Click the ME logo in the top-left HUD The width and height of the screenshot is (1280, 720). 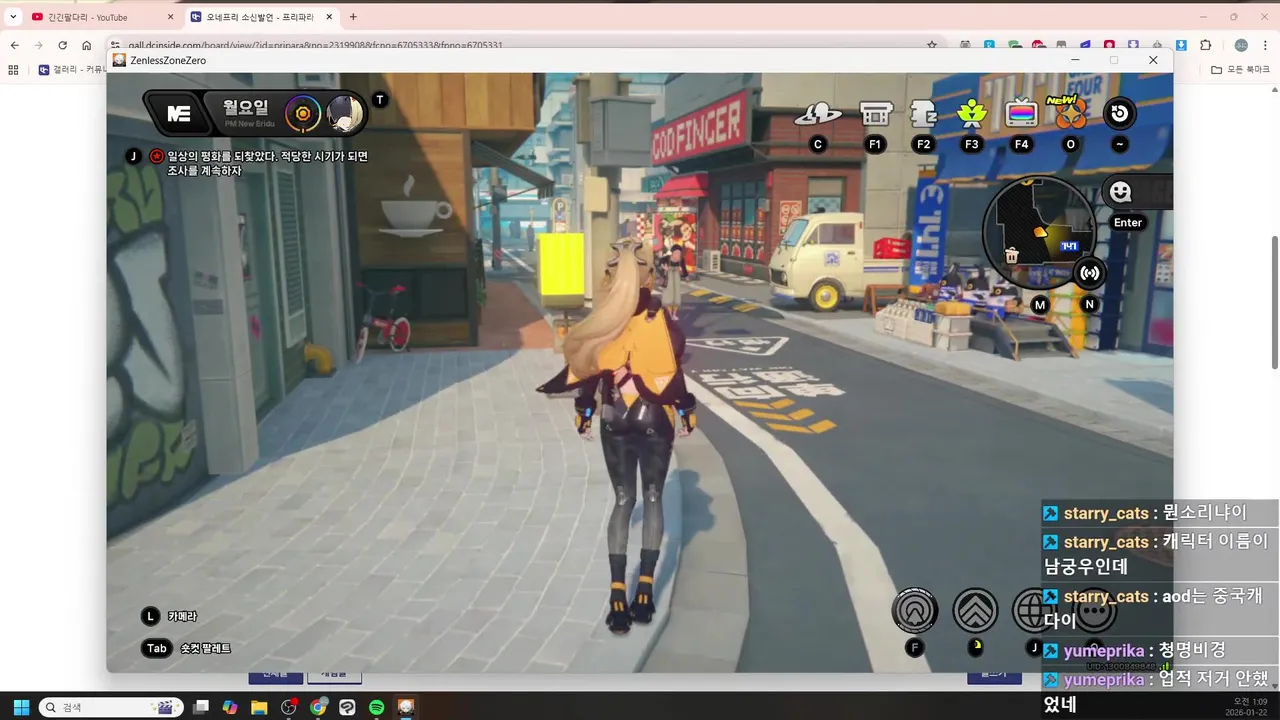[x=178, y=114]
